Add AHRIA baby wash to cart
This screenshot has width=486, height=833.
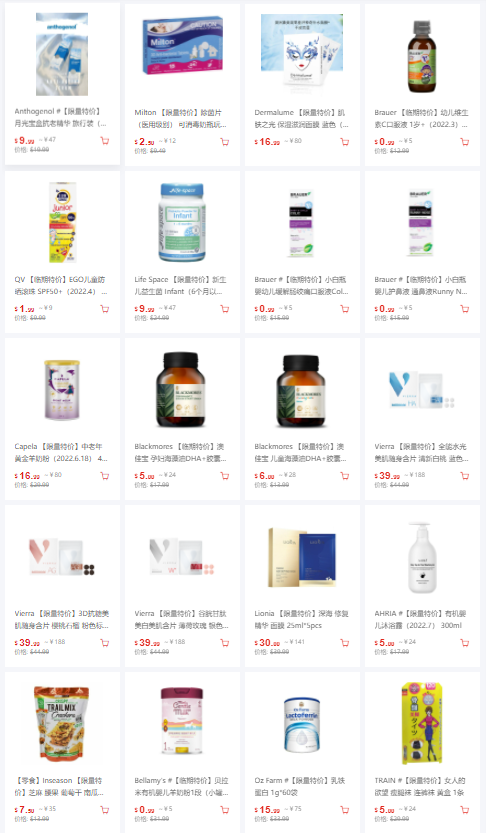[x=465, y=643]
